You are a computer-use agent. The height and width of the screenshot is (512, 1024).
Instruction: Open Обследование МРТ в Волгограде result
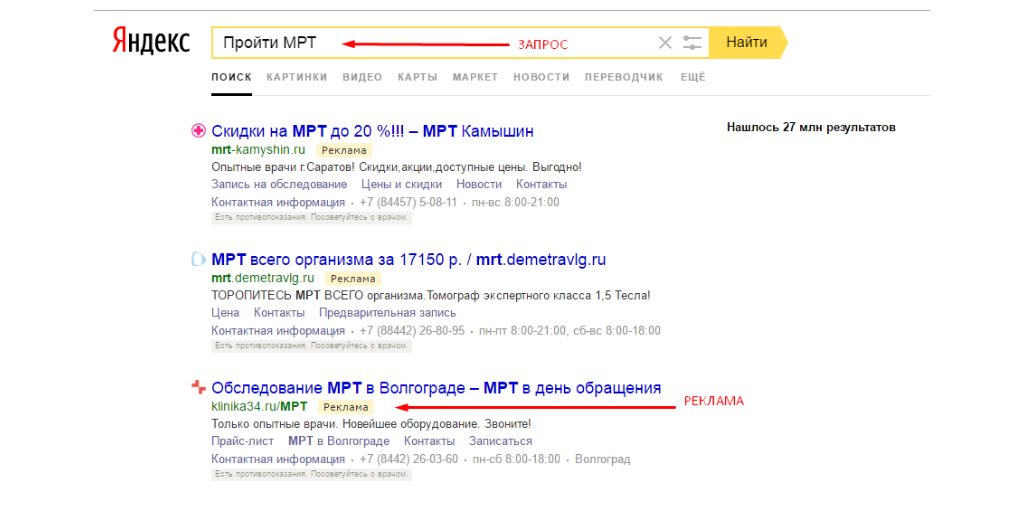[436, 388]
